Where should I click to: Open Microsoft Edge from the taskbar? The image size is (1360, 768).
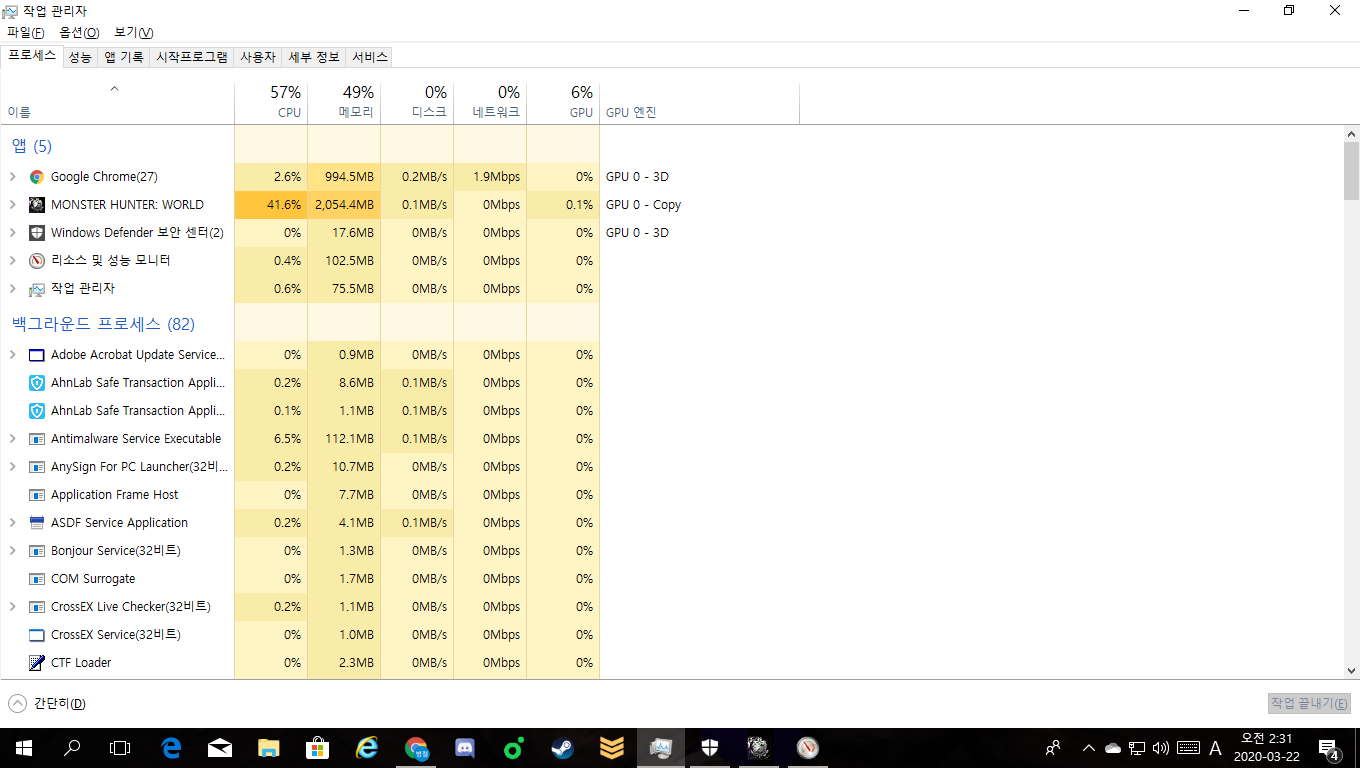tap(171, 748)
